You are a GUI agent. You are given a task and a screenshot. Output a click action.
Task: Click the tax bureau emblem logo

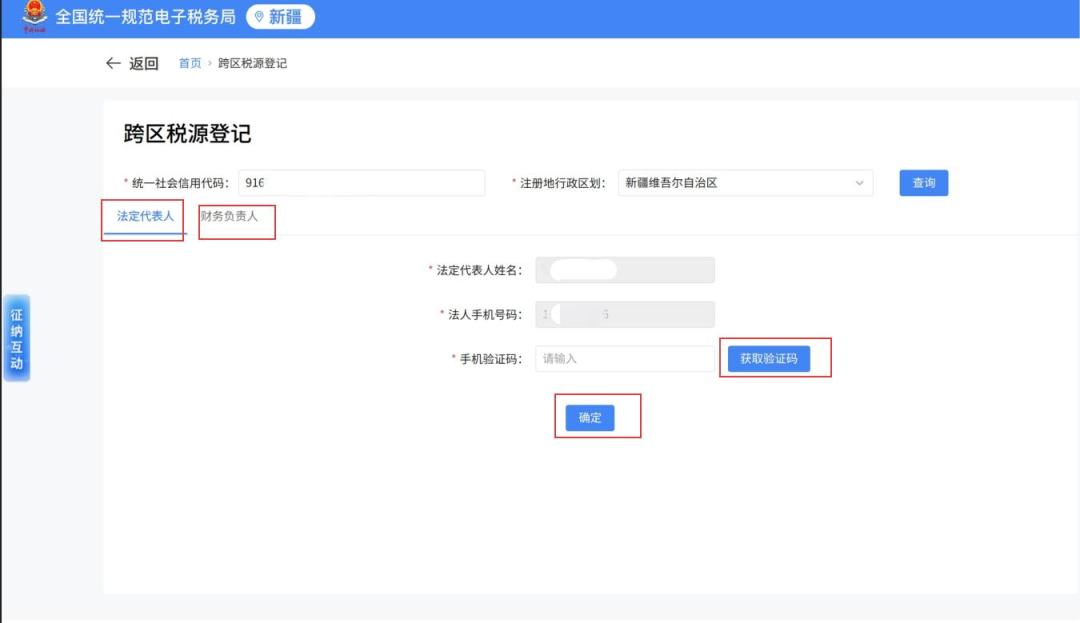34,17
